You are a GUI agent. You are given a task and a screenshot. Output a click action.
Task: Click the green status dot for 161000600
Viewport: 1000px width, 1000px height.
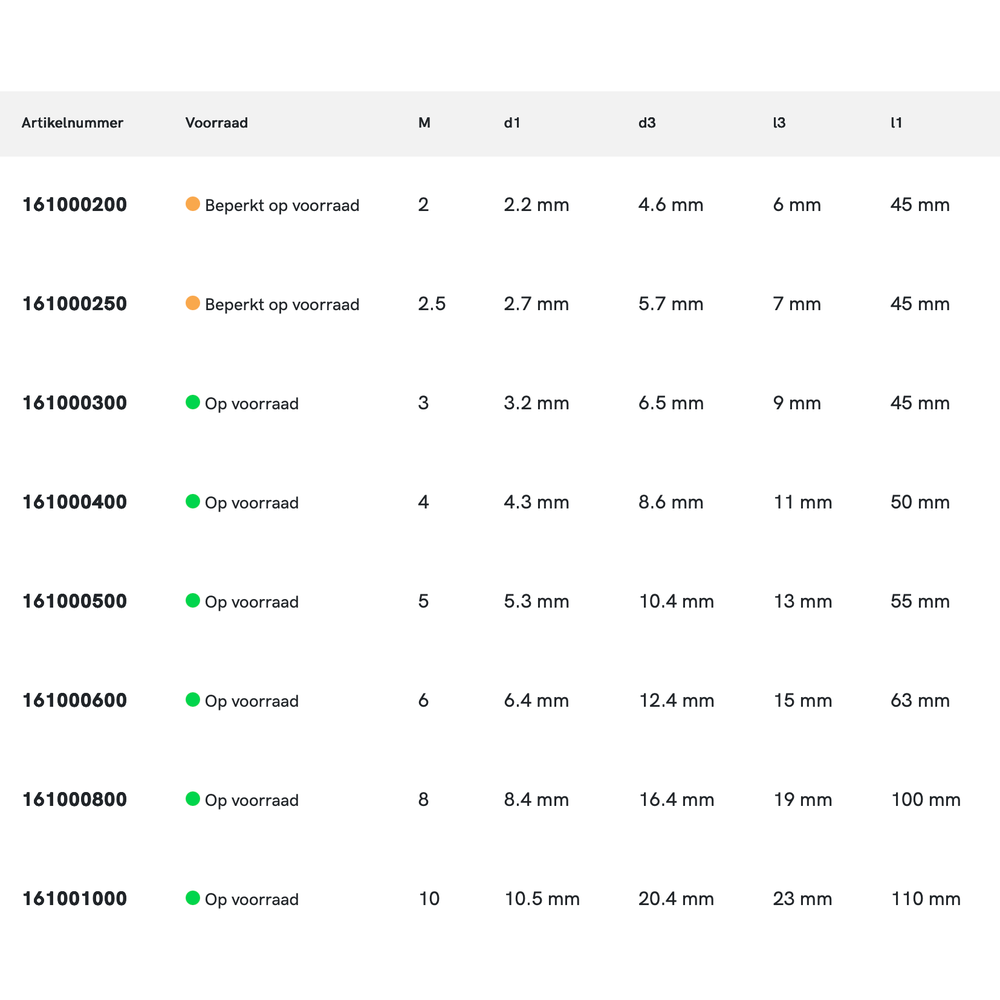(193, 699)
